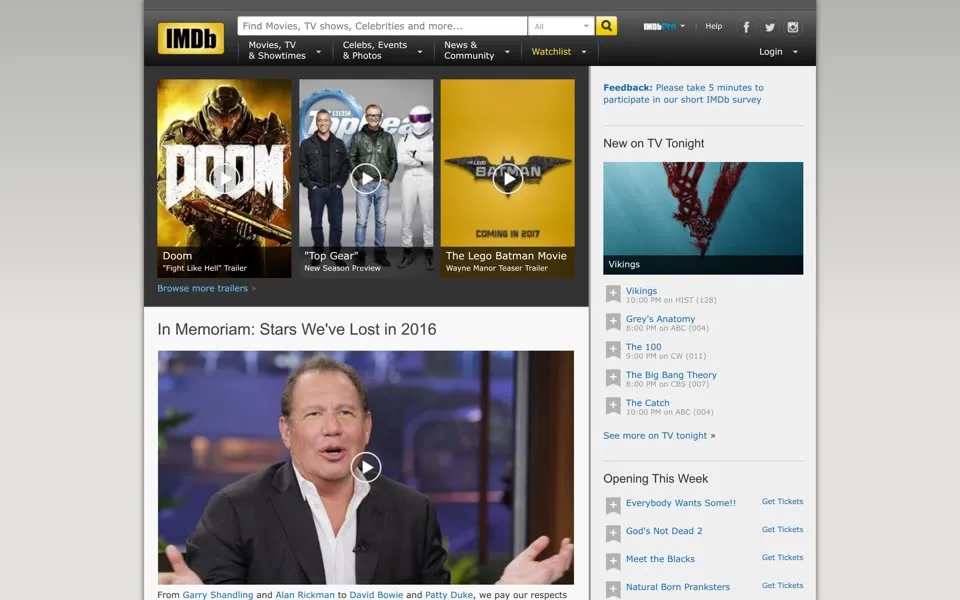Image resolution: width=960 pixels, height=600 pixels.
Task: Expand the Login dropdown arrow
Action: pyautogui.click(x=795, y=52)
